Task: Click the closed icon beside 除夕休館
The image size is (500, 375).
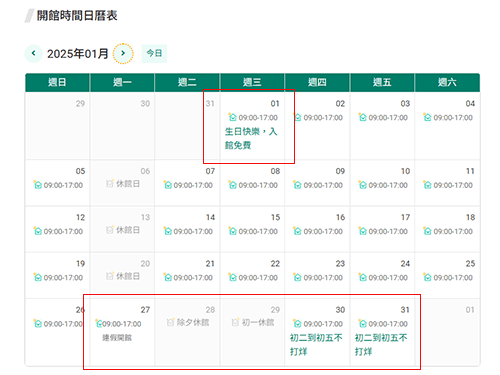Action: point(171,323)
